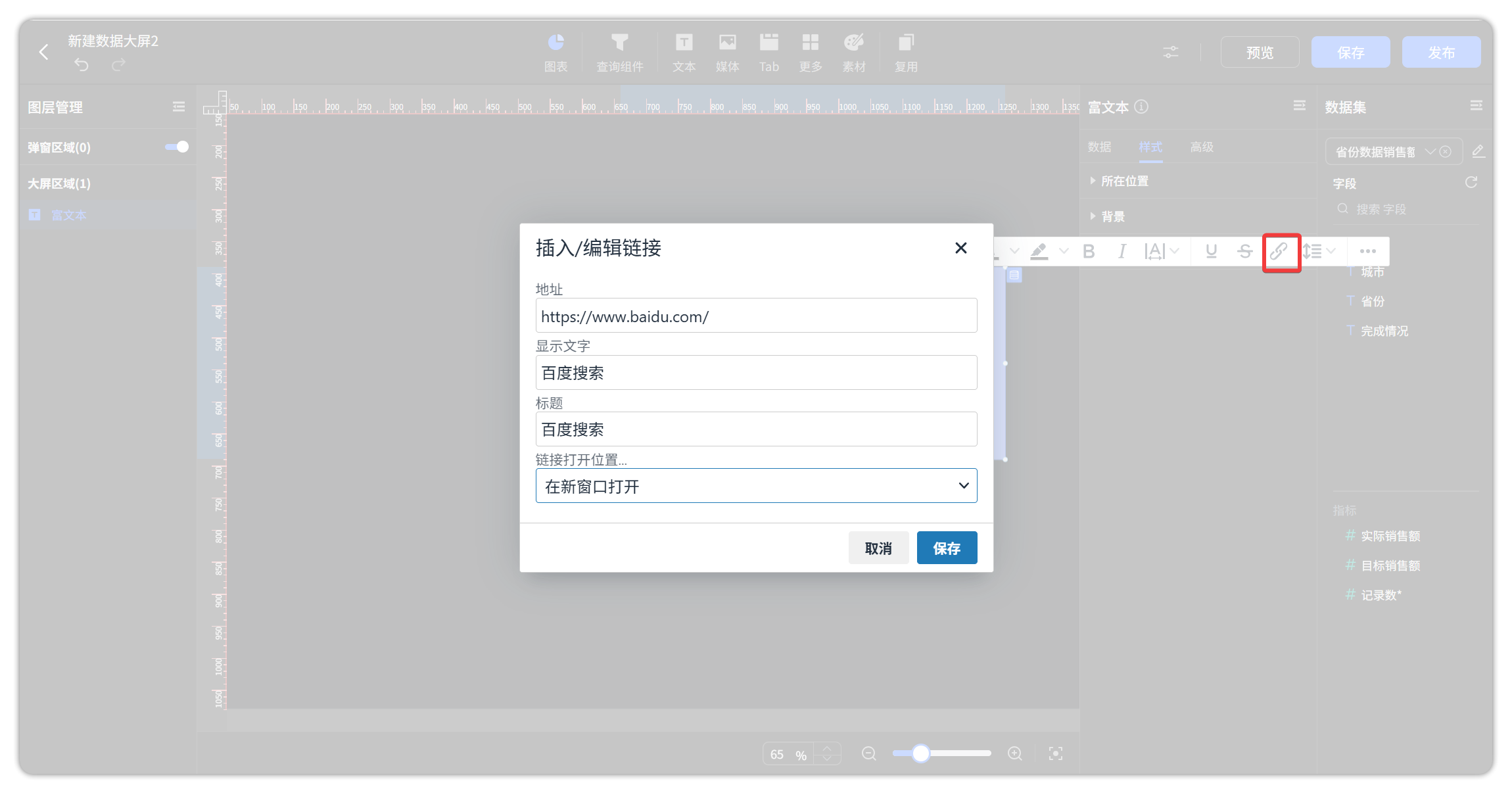Image resolution: width=1512 pixels, height=787 pixels.
Task: Apply strikethrough formatting
Action: click(1244, 251)
